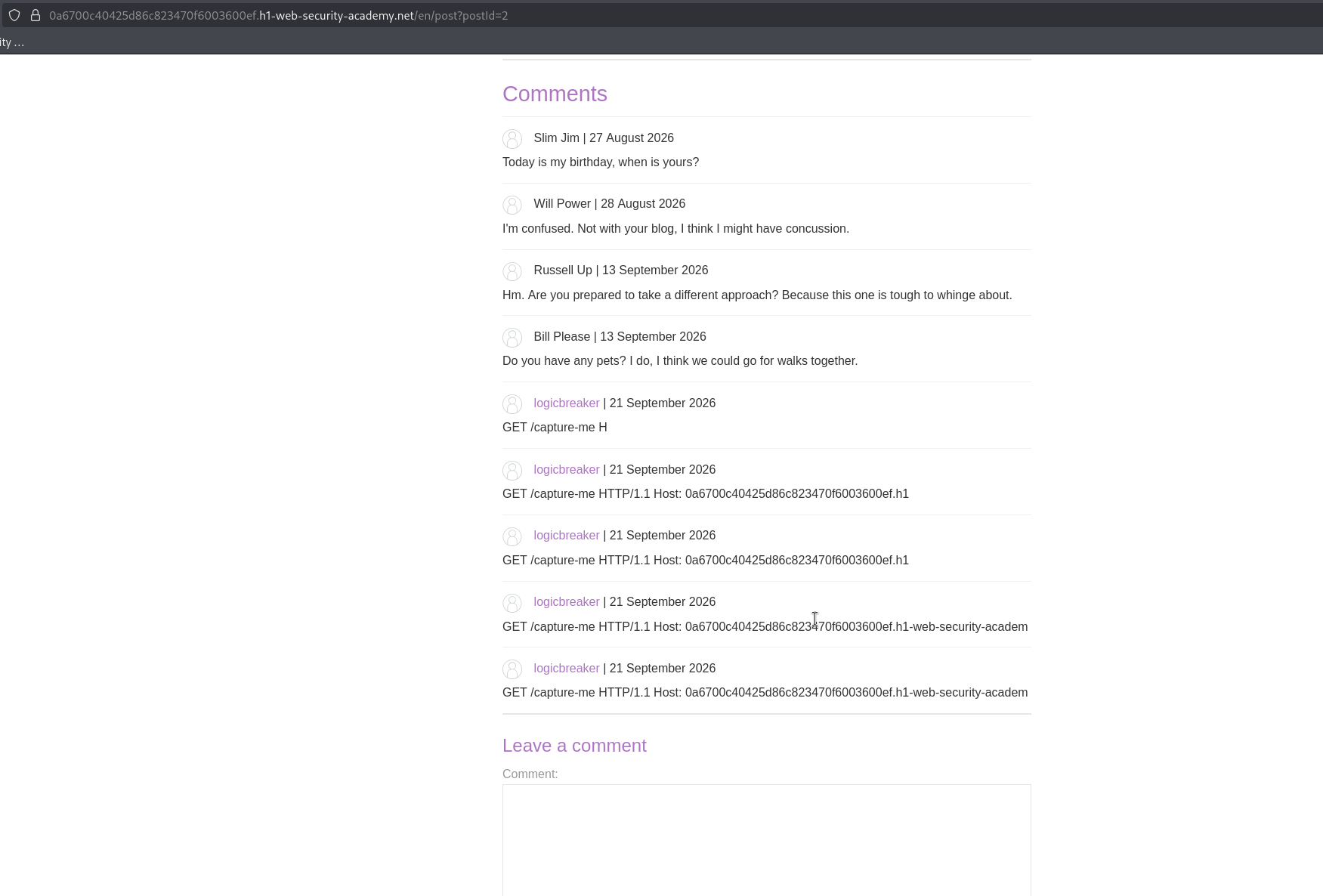Image resolution: width=1323 pixels, height=896 pixels.
Task: Click Bill Please's avatar icon
Action: (512, 338)
